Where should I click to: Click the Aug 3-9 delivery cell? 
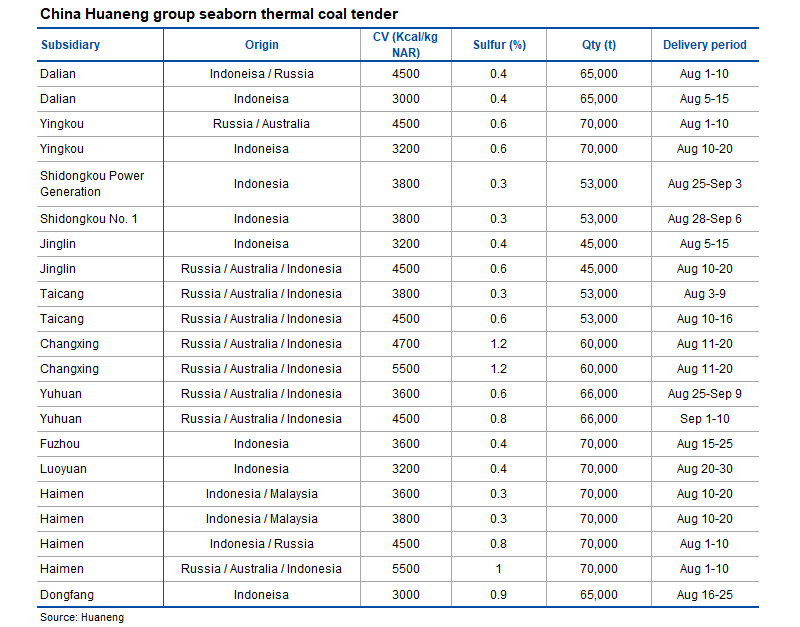tap(705, 294)
